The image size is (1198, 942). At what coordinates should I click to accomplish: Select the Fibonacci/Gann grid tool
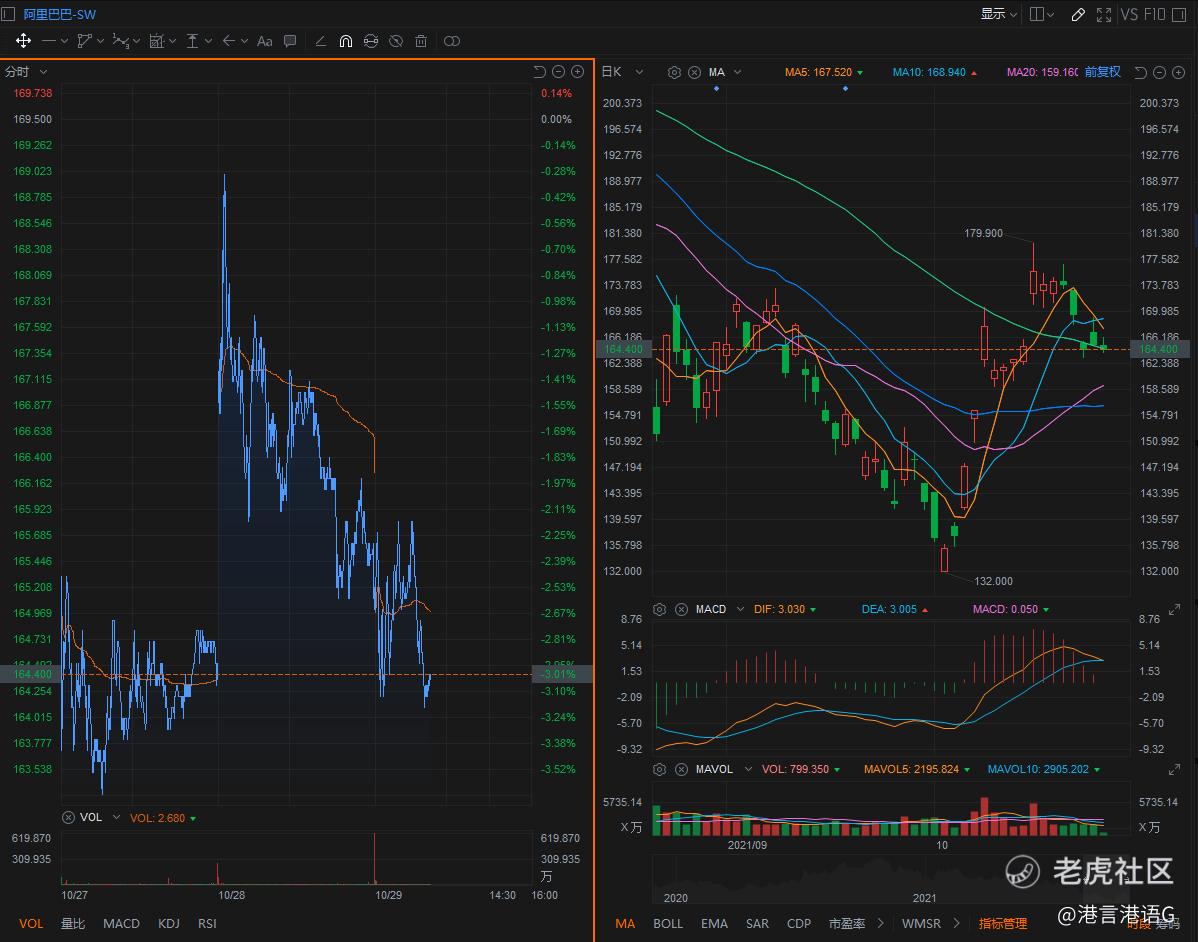pos(157,41)
